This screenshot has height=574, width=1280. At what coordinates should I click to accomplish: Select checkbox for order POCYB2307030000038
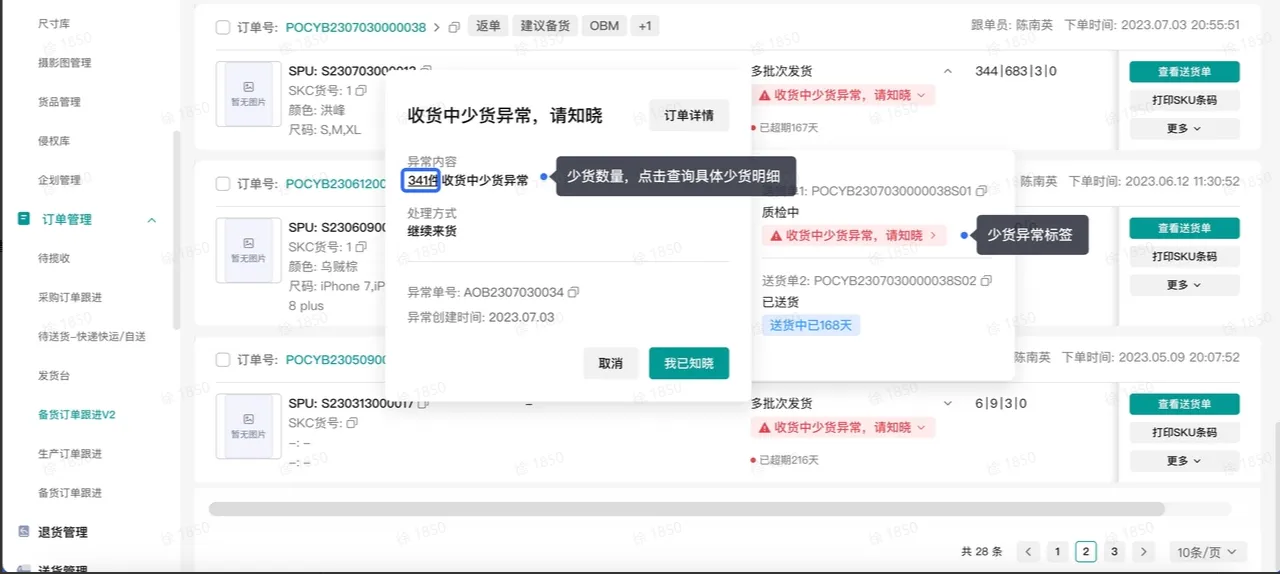(223, 27)
